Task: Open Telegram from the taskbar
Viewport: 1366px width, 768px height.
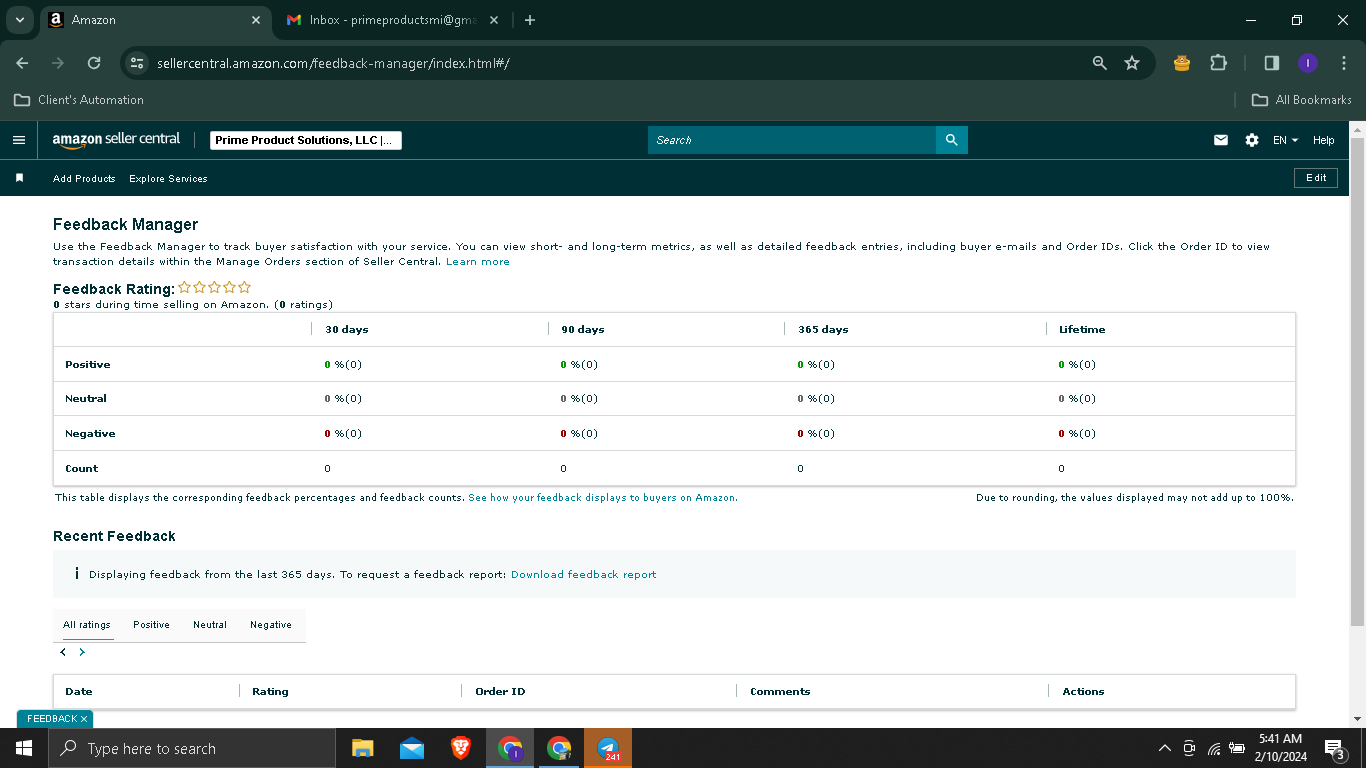Action: point(608,748)
